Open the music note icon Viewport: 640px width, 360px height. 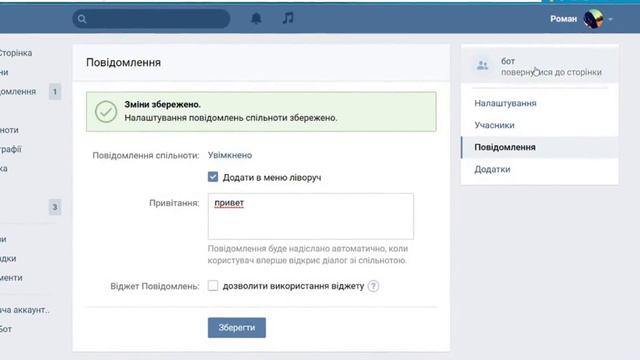pos(288,18)
